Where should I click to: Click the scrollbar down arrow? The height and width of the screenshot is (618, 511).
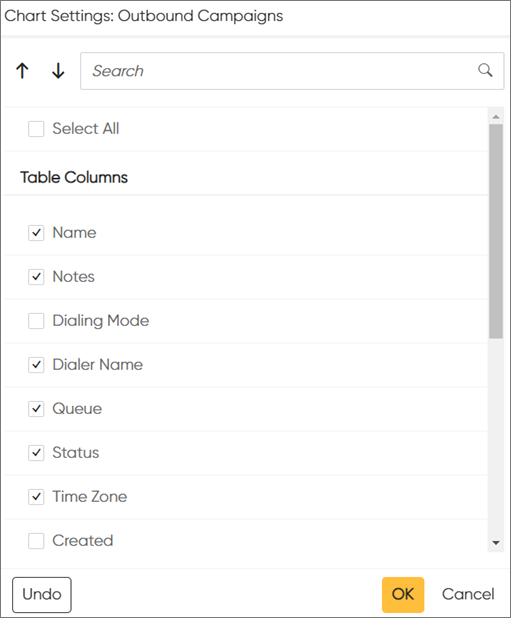(496, 543)
